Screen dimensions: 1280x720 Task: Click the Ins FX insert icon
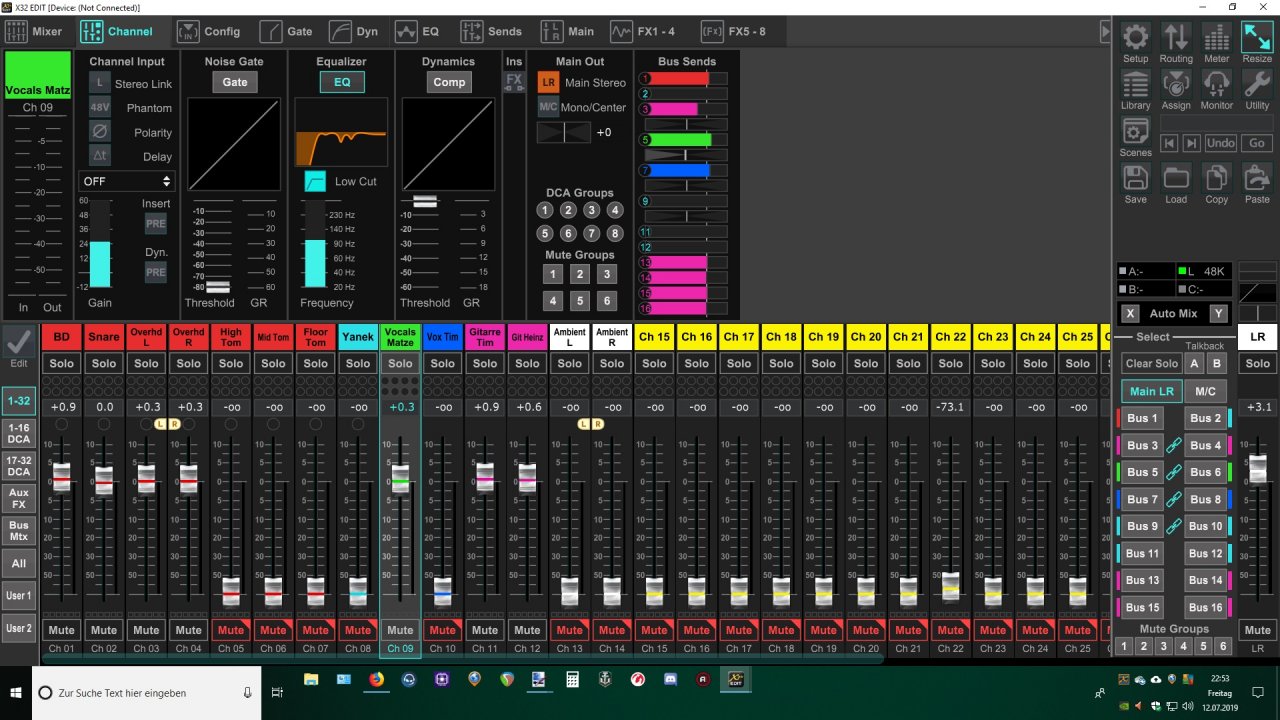[514, 80]
